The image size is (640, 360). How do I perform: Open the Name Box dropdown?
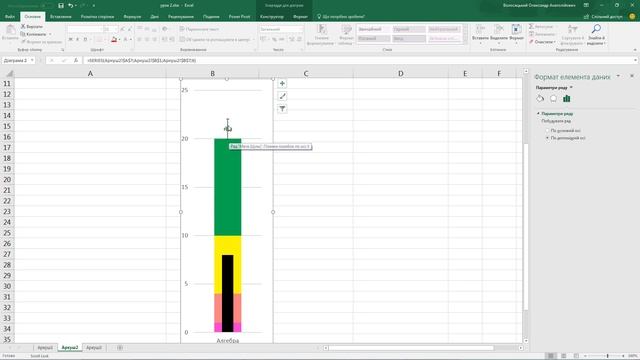tap(32, 60)
